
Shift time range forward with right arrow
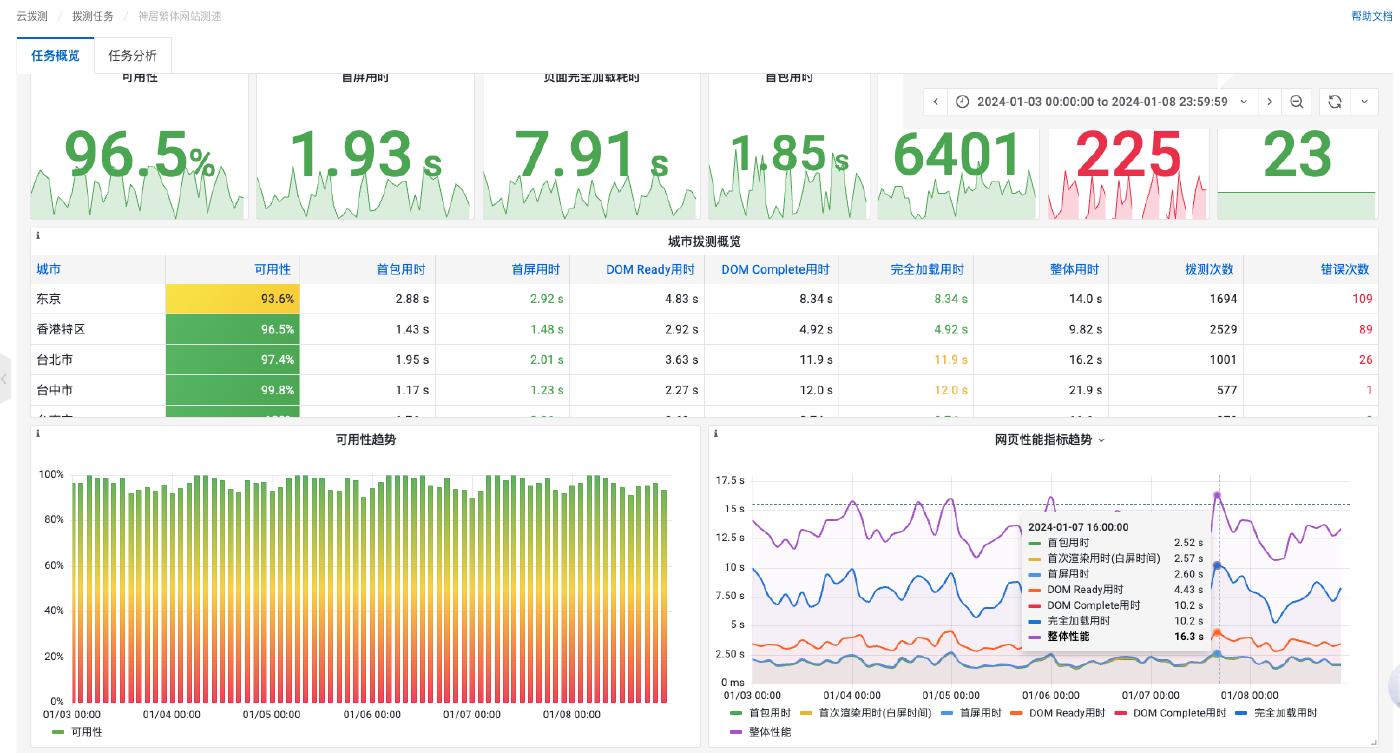click(1269, 102)
